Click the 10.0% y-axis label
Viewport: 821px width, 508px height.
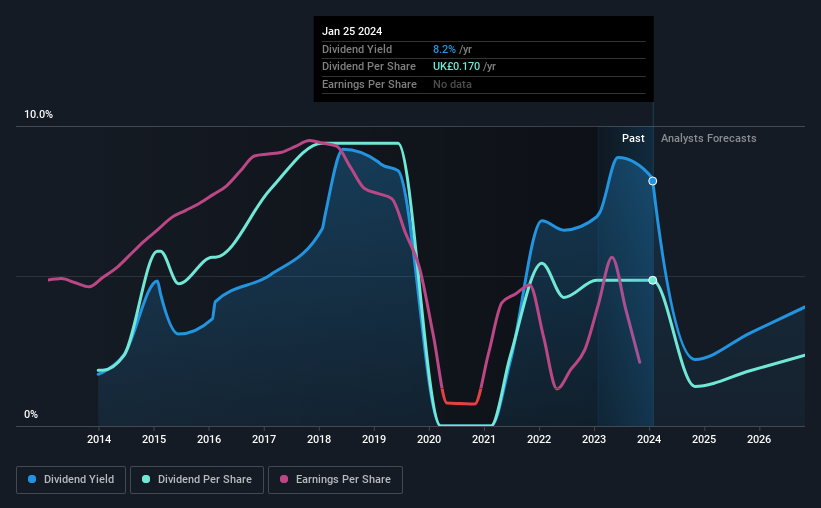[x=38, y=114]
